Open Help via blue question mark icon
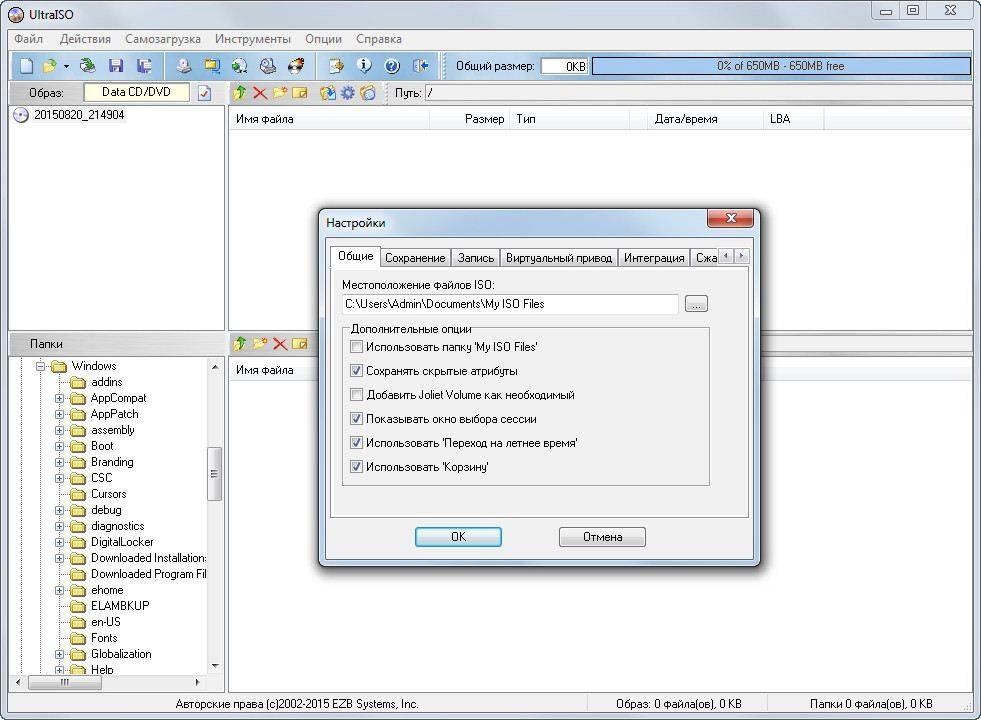 392,66
